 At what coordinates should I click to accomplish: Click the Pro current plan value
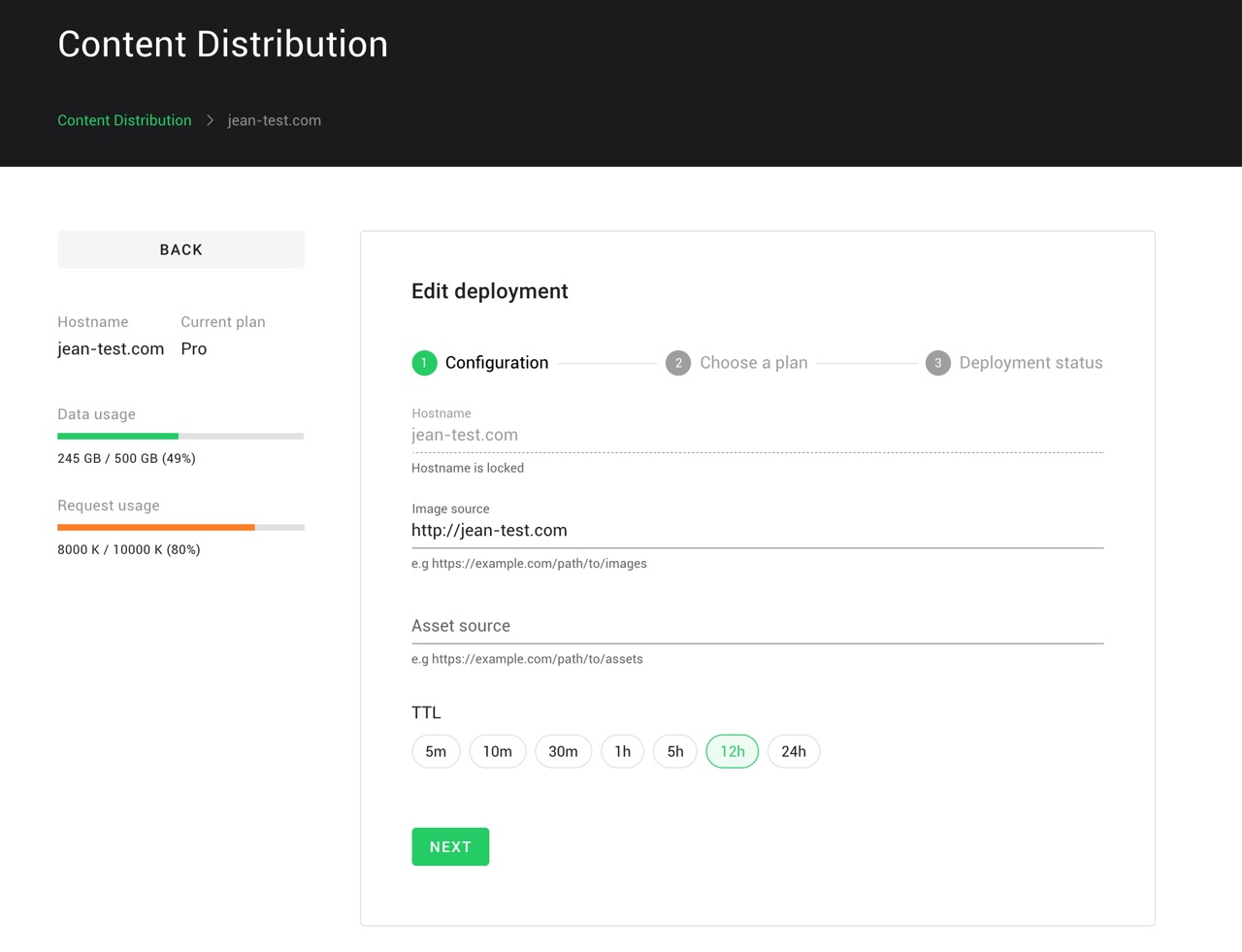194,348
